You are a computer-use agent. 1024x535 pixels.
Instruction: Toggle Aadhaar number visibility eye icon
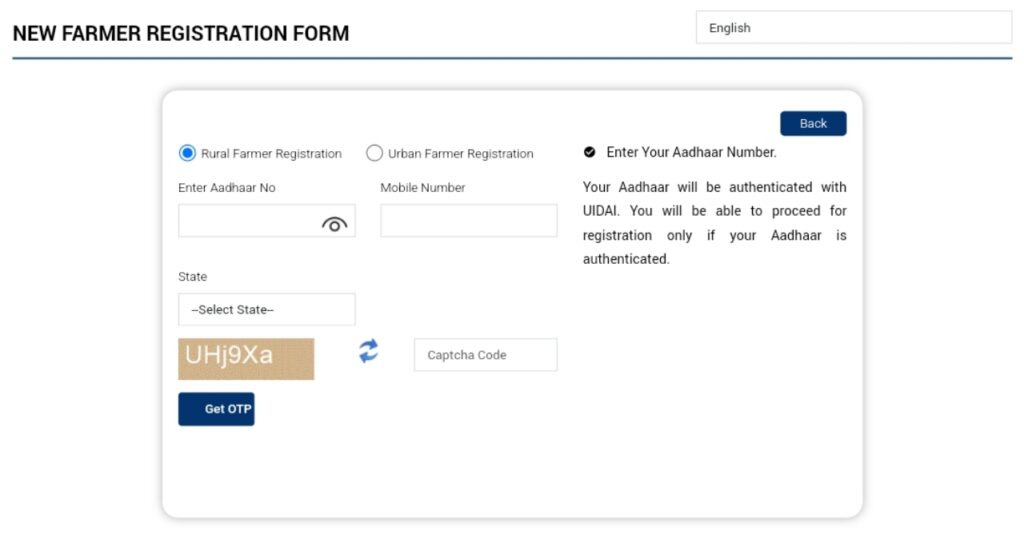click(x=334, y=225)
